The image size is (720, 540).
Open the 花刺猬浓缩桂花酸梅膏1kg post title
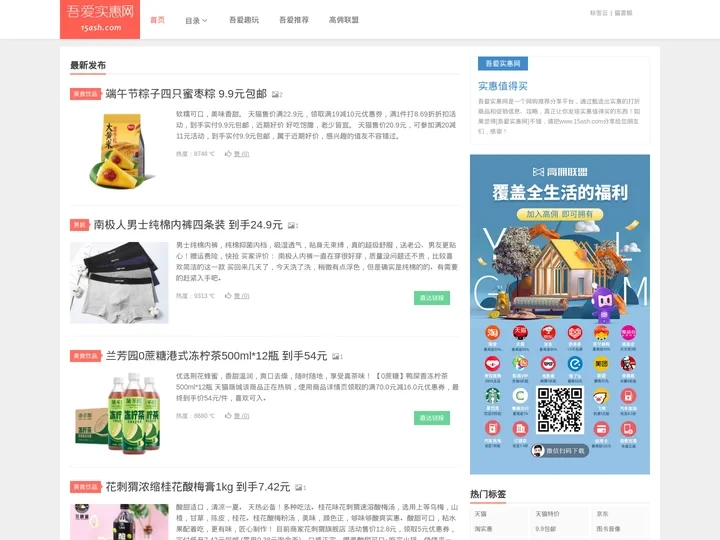click(x=198, y=487)
